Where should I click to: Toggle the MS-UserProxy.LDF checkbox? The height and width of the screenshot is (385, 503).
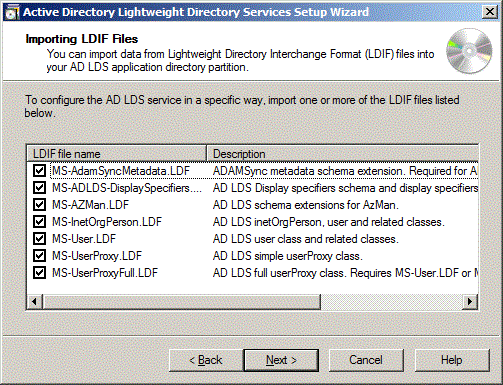click(39, 256)
